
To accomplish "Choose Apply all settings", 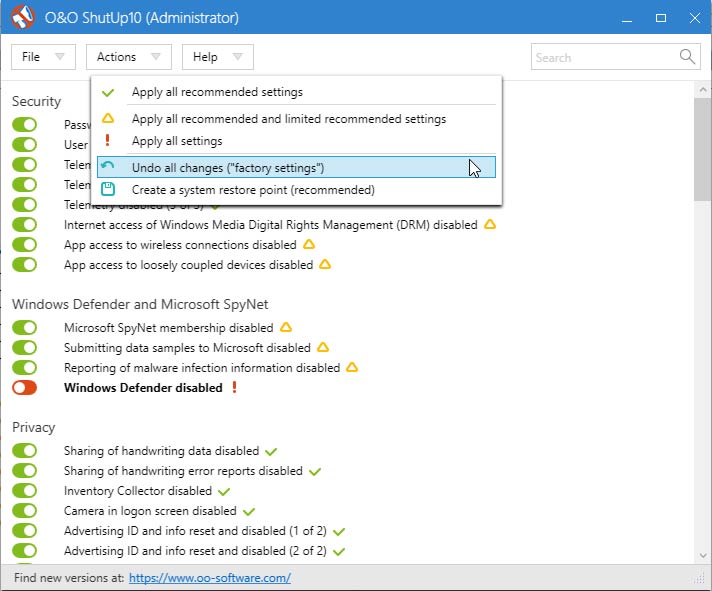I will point(296,141).
